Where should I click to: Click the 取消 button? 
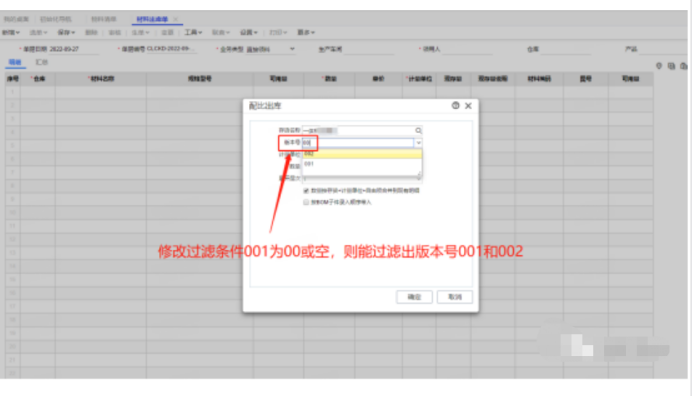point(455,297)
